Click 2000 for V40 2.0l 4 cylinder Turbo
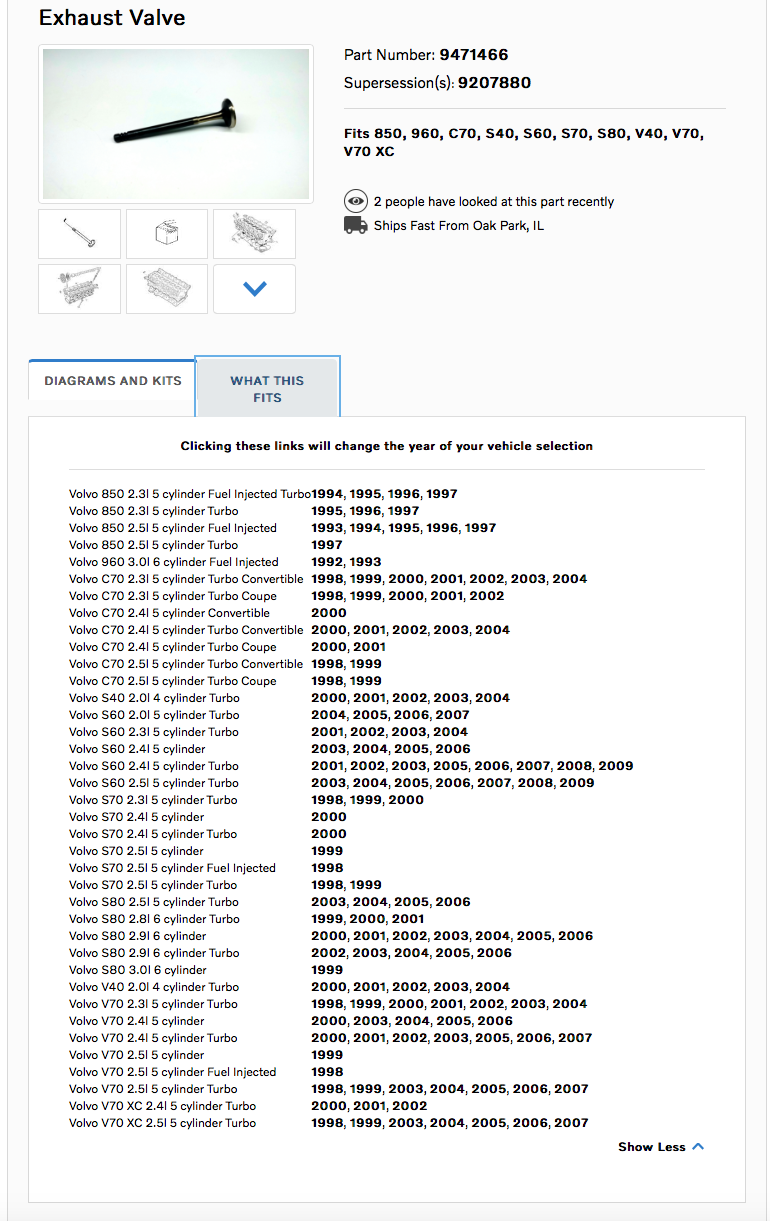 click(328, 987)
